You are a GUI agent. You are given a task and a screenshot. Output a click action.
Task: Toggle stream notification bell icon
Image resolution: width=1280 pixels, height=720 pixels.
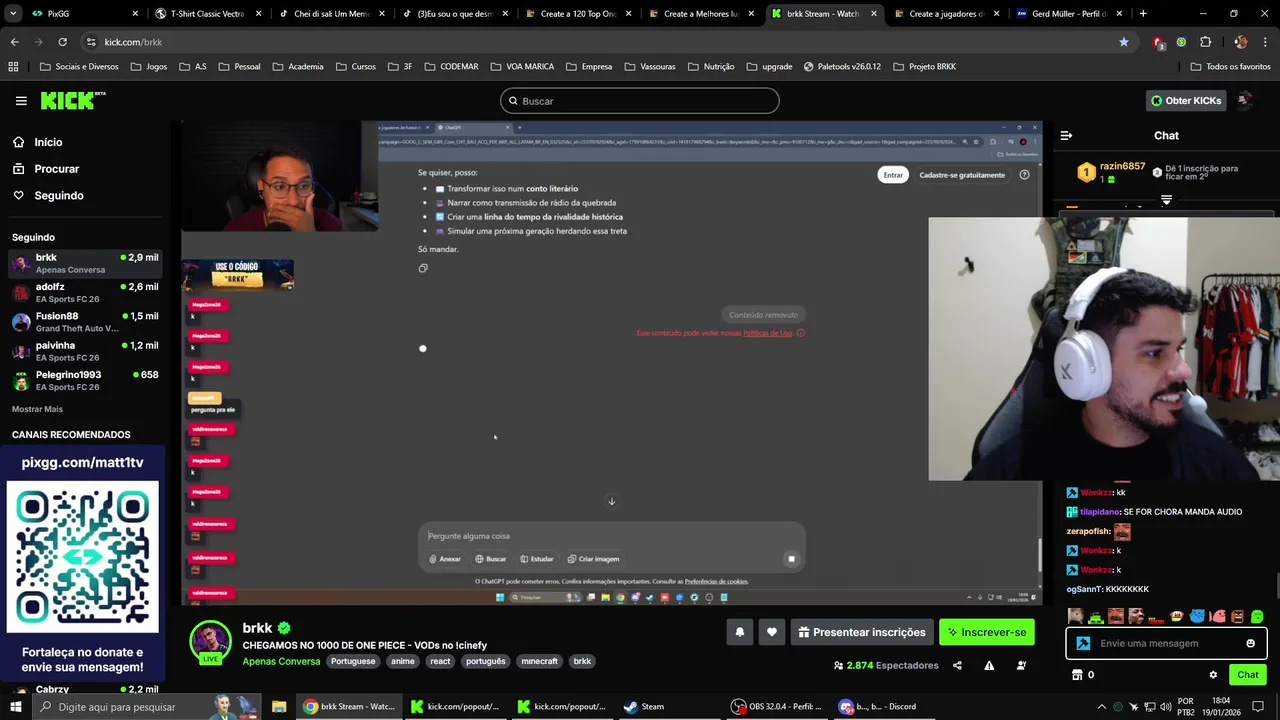tap(740, 632)
